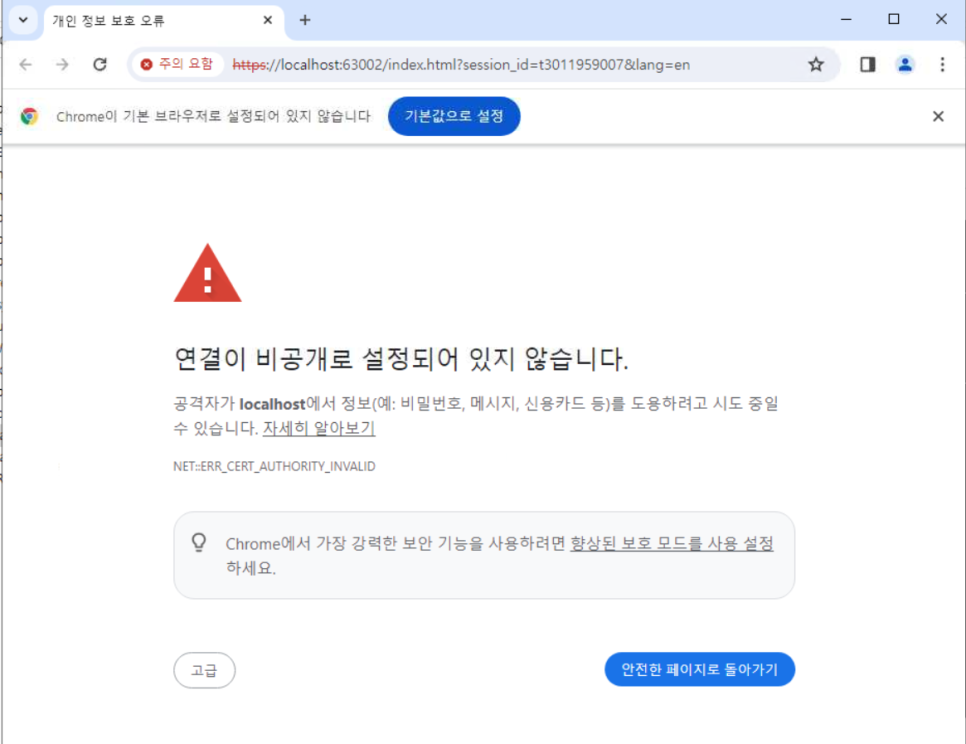
Task: Open '향상된 보호 모드를 사용 설정' link
Action: (672, 544)
